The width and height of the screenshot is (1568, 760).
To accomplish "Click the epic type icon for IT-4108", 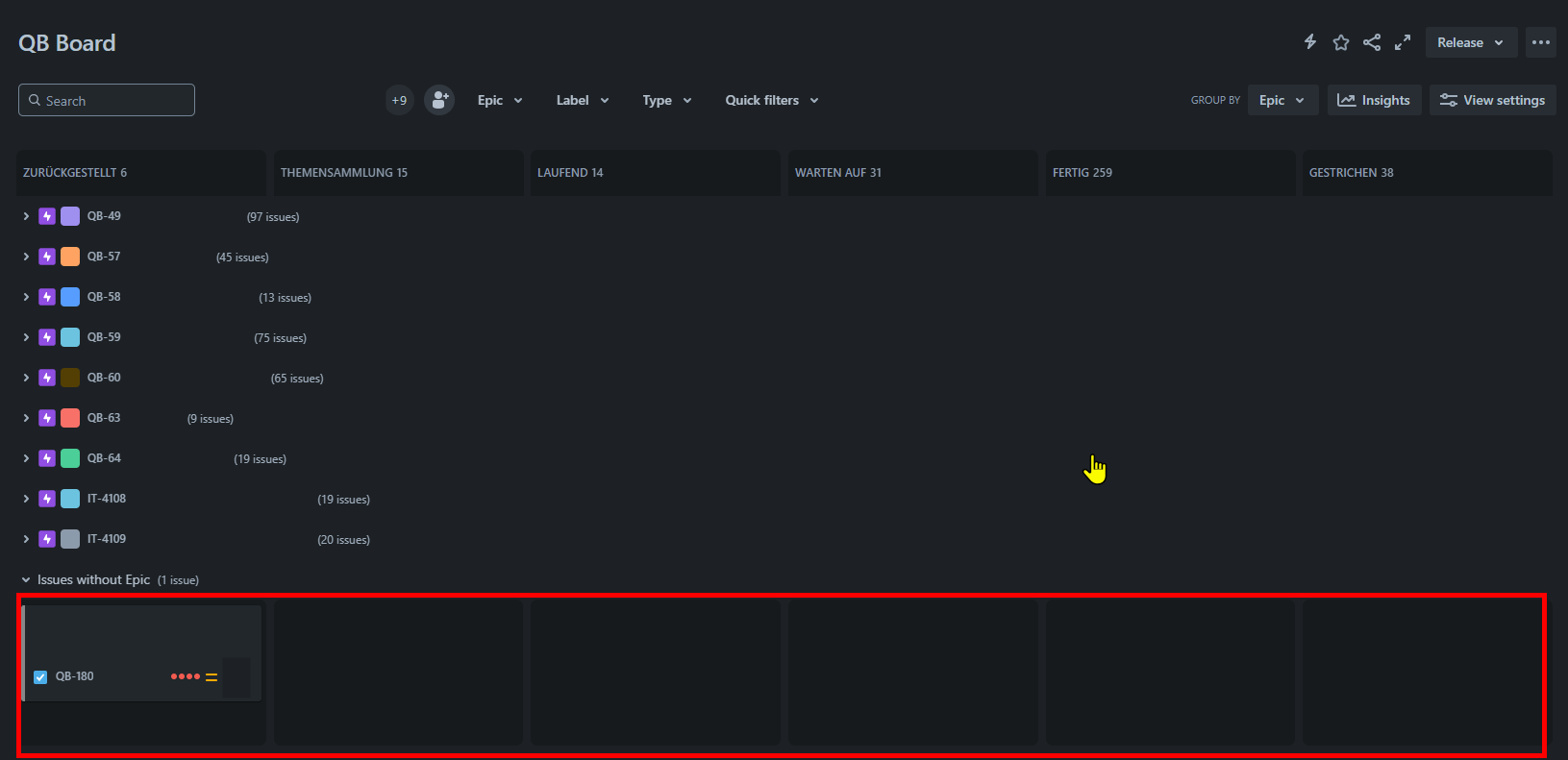I will [47, 499].
